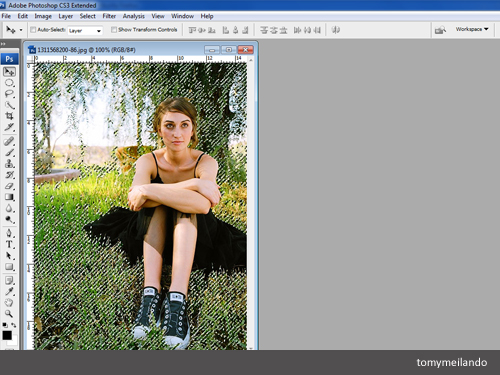This screenshot has width=500, height=375.
Task: Click the Distribute Right Edges icon
Action: 317,30
